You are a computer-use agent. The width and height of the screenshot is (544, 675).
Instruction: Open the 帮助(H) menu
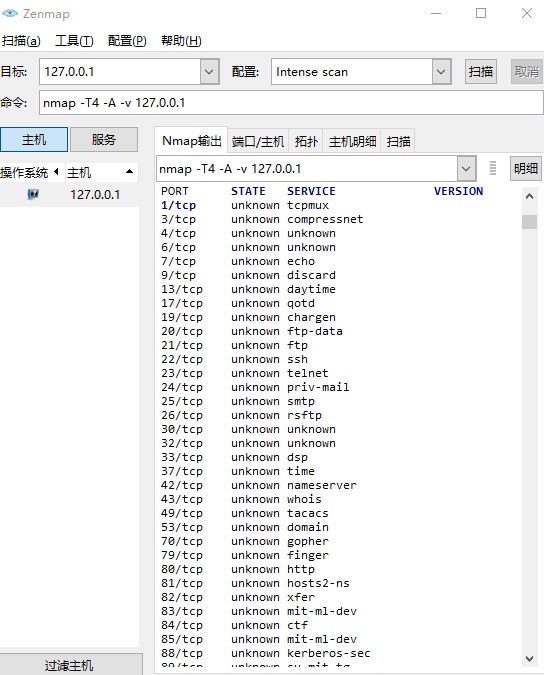click(181, 41)
